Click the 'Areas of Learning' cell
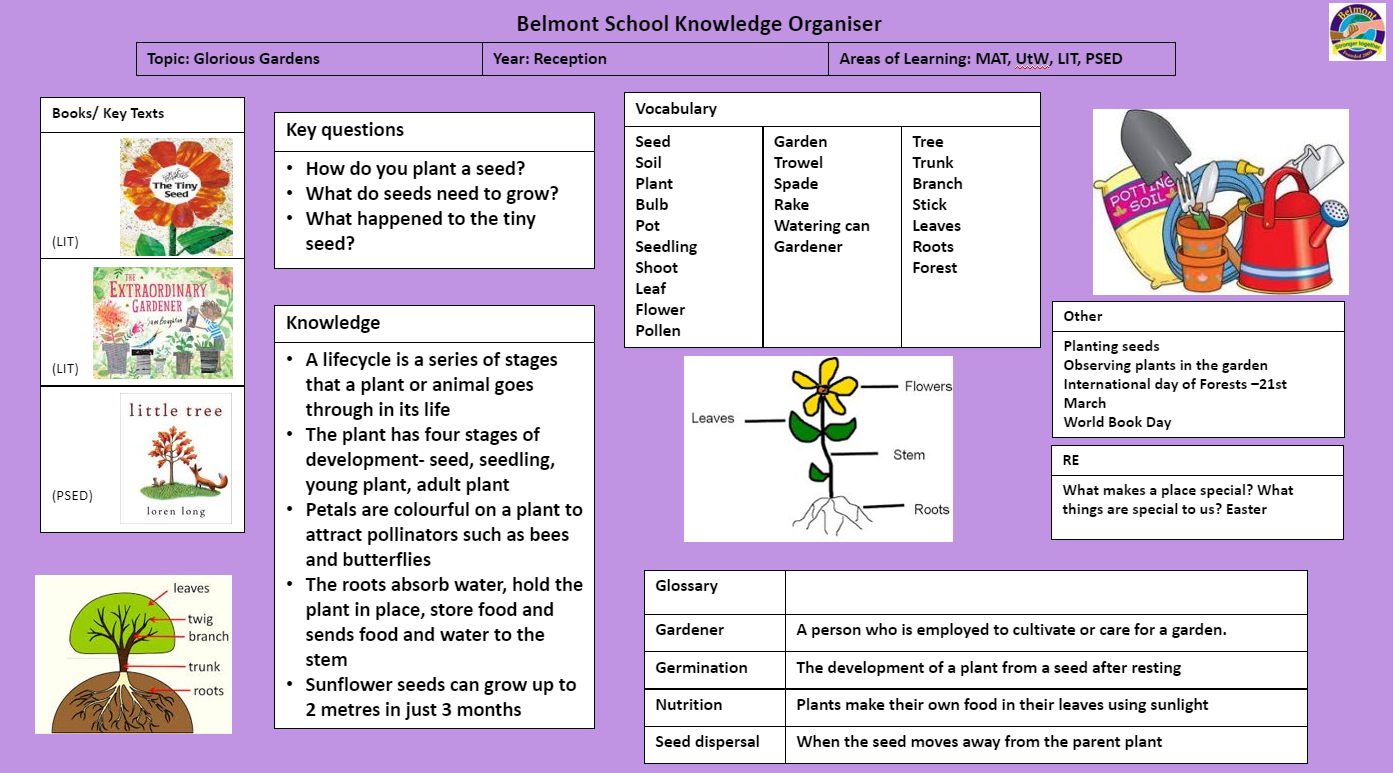This screenshot has height=773, width=1393. 1001,58
